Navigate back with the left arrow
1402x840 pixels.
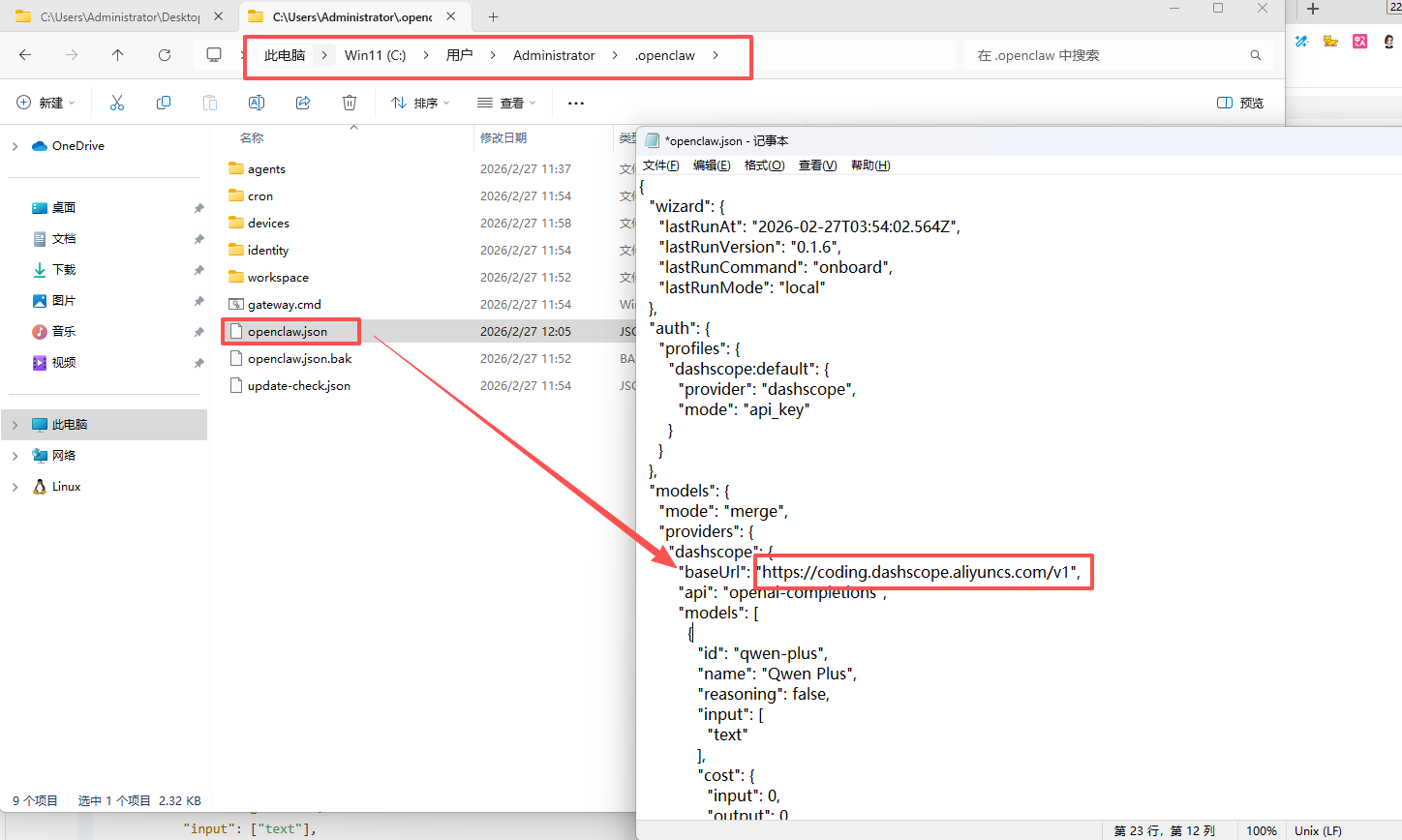click(x=25, y=55)
